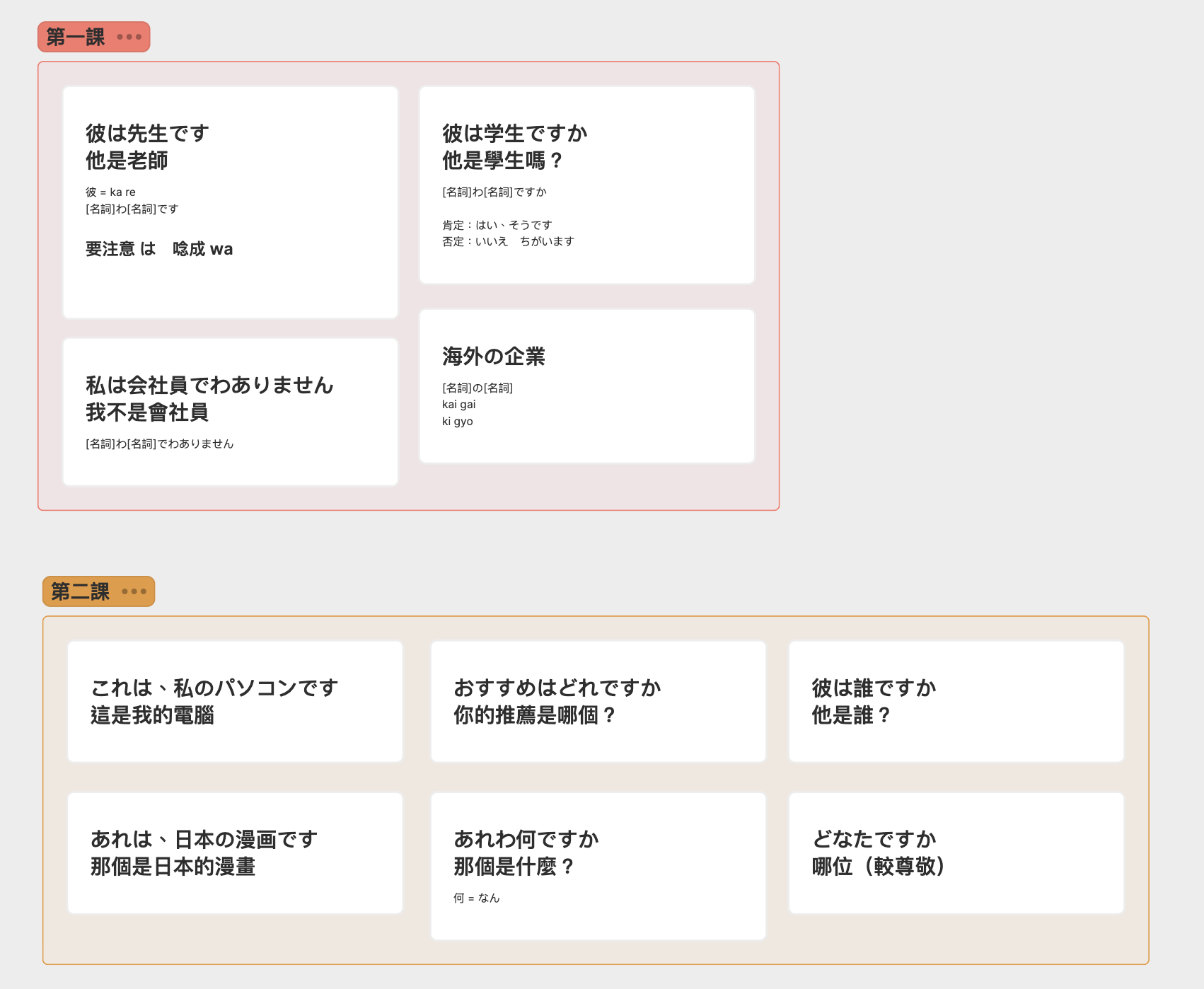Viewport: 1204px width, 989px height.
Task: Open the おすすめはどれですか card
Action: pyautogui.click(x=598, y=702)
